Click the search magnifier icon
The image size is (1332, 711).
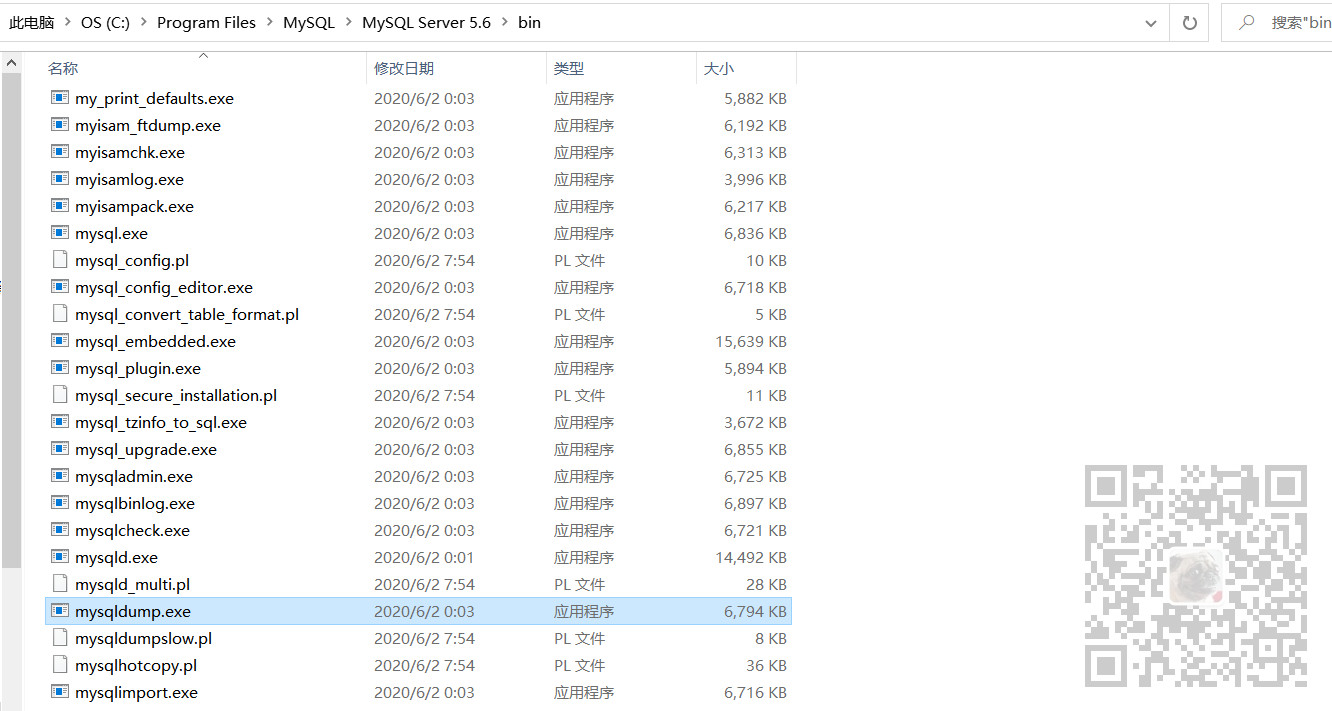1246,22
